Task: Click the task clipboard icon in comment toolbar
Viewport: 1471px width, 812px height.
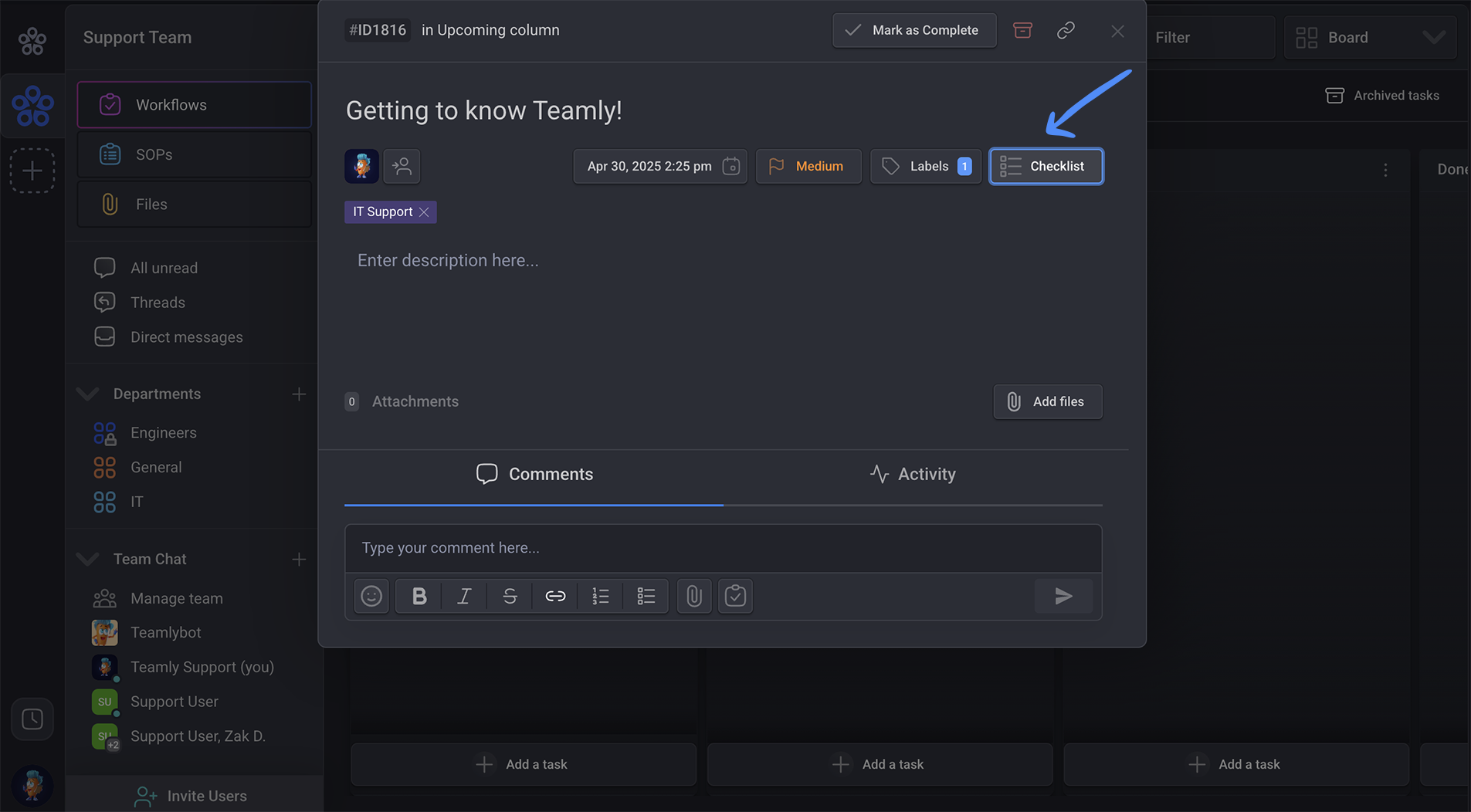Action: (x=735, y=596)
